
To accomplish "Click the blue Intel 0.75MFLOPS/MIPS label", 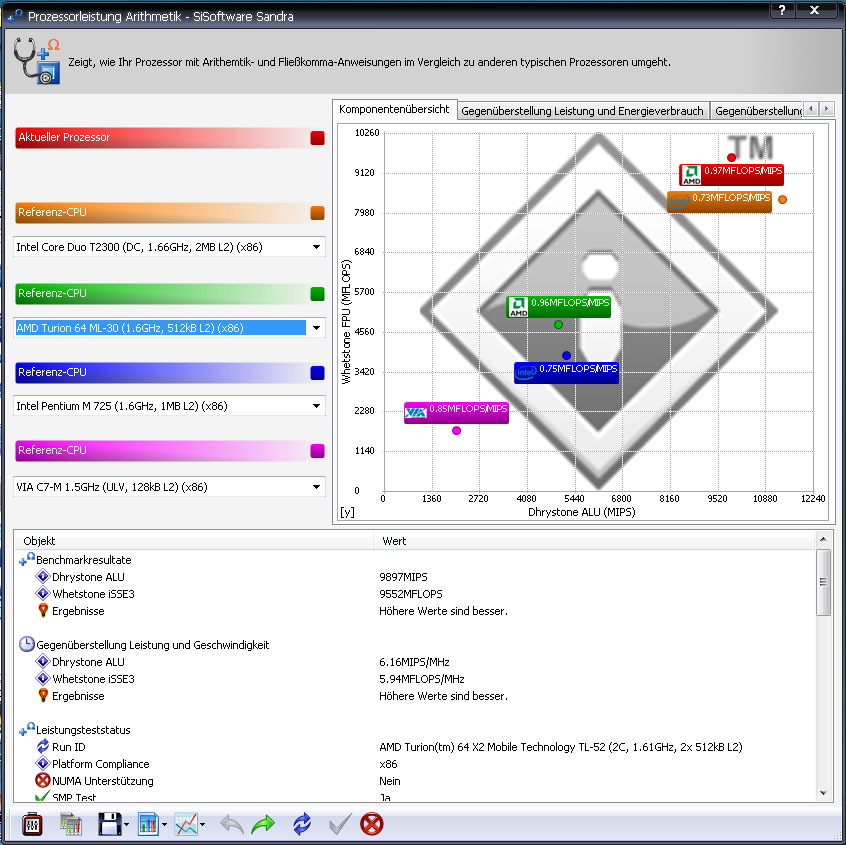I will [x=566, y=373].
